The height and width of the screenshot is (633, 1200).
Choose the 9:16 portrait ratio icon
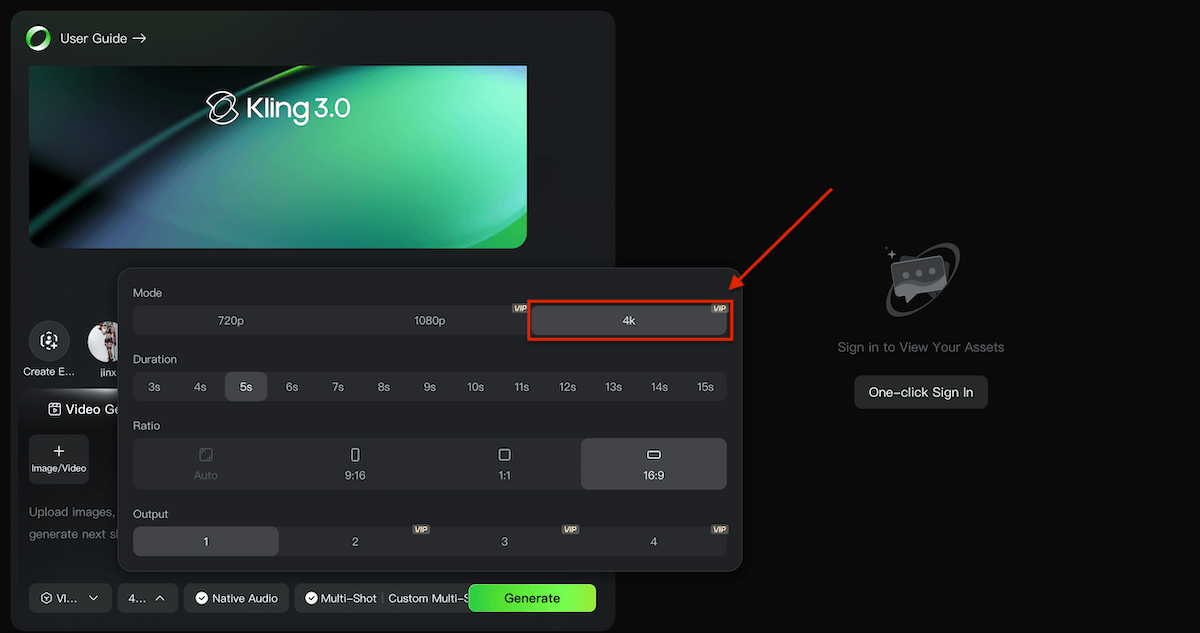click(355, 455)
